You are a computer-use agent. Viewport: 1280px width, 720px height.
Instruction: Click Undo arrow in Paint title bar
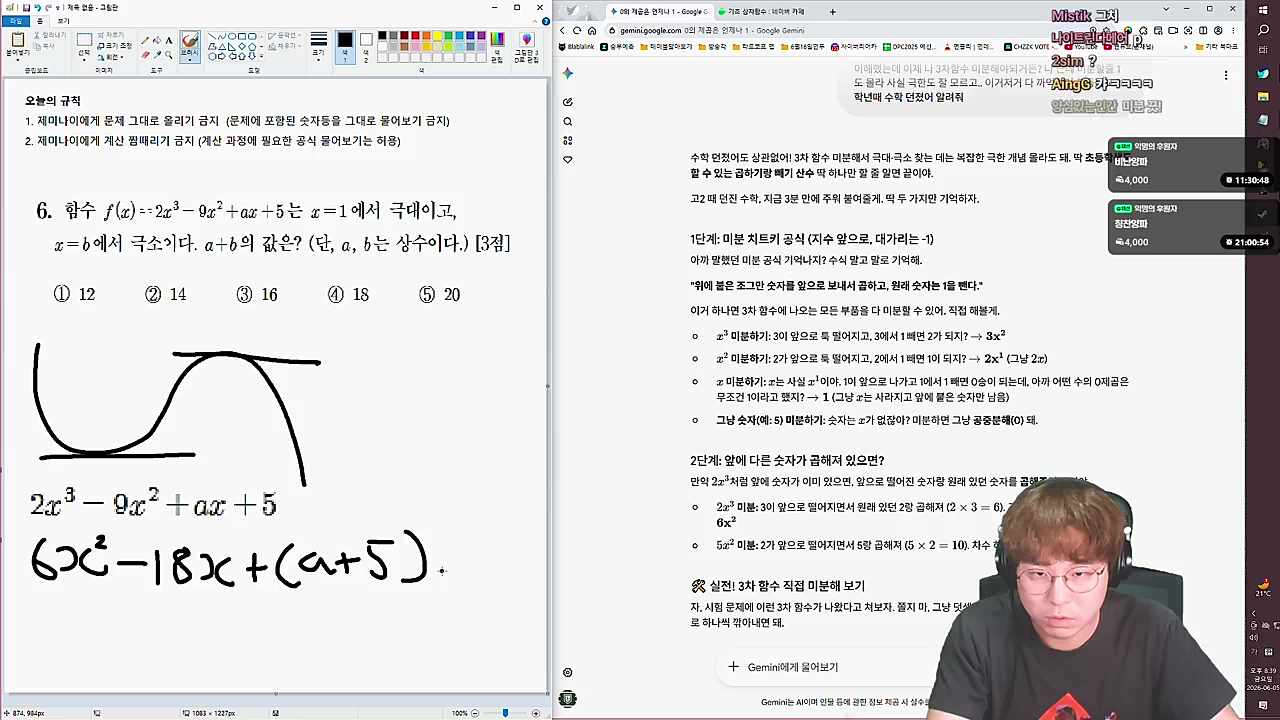click(37, 8)
